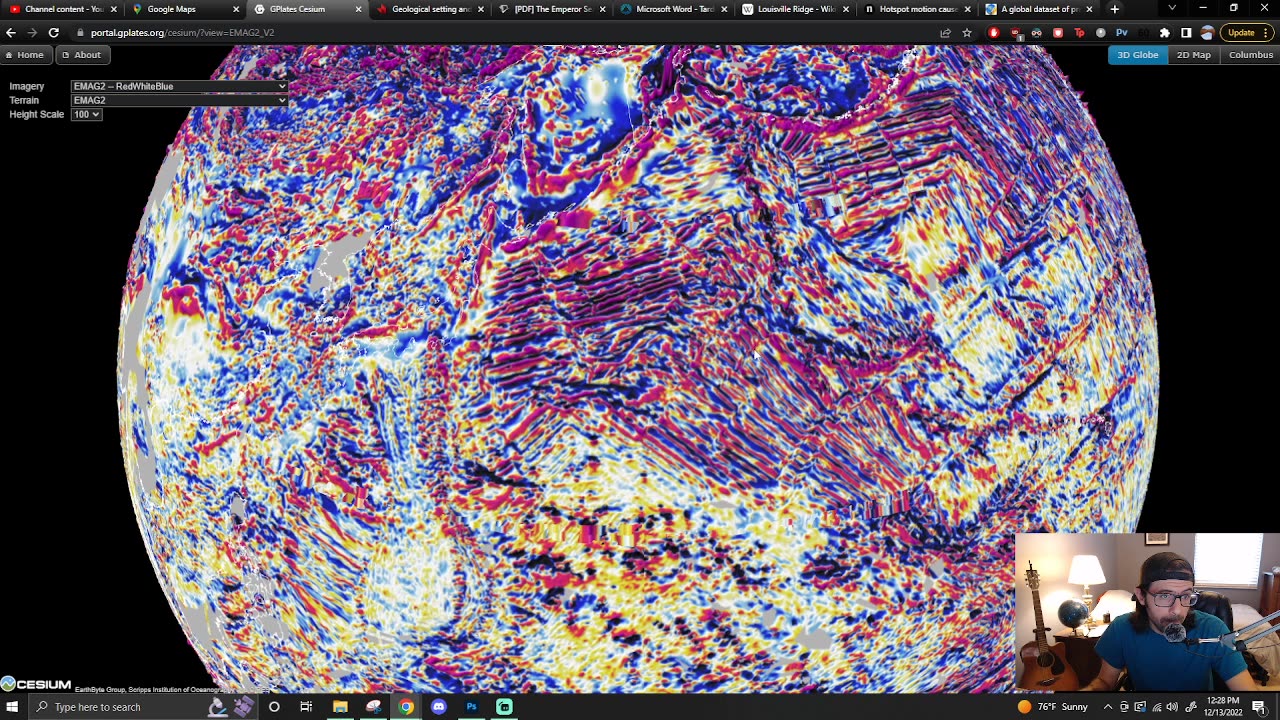
Task: Open the red shield extension with badge
Action: (1015, 33)
